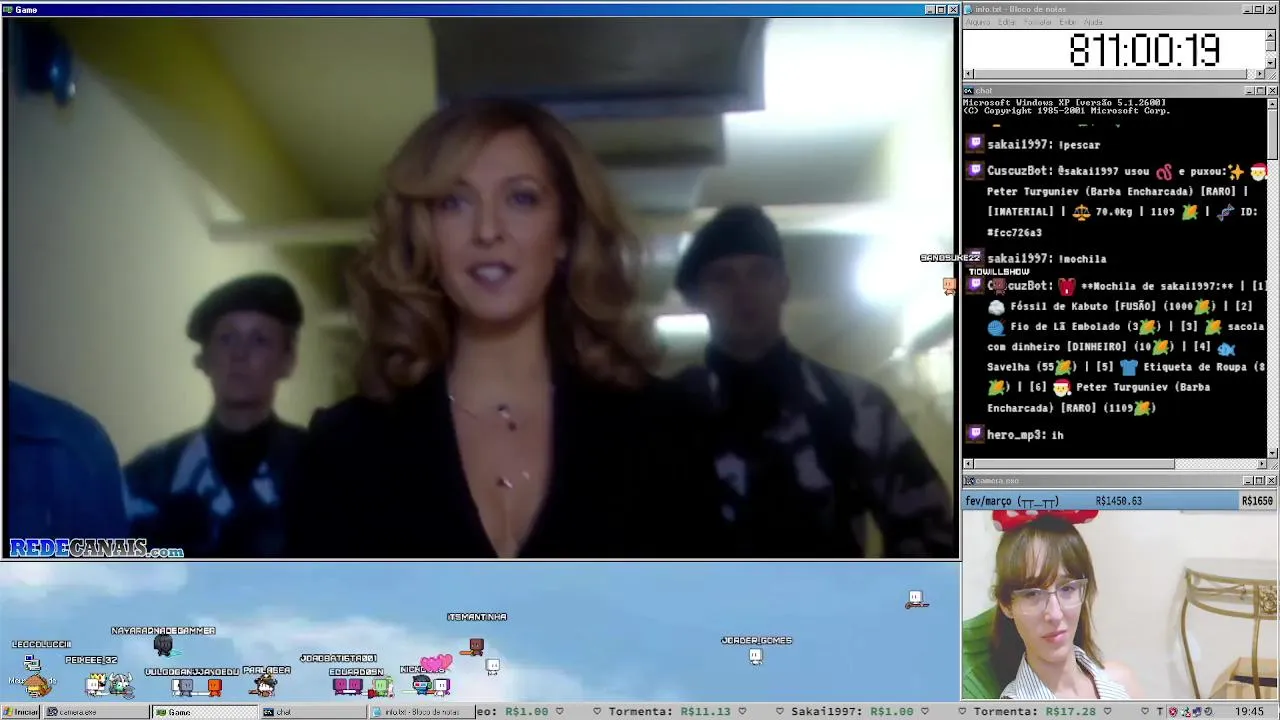1280x720 pixels.
Task: Maximize the camera.exe window
Action: pos(1260,481)
